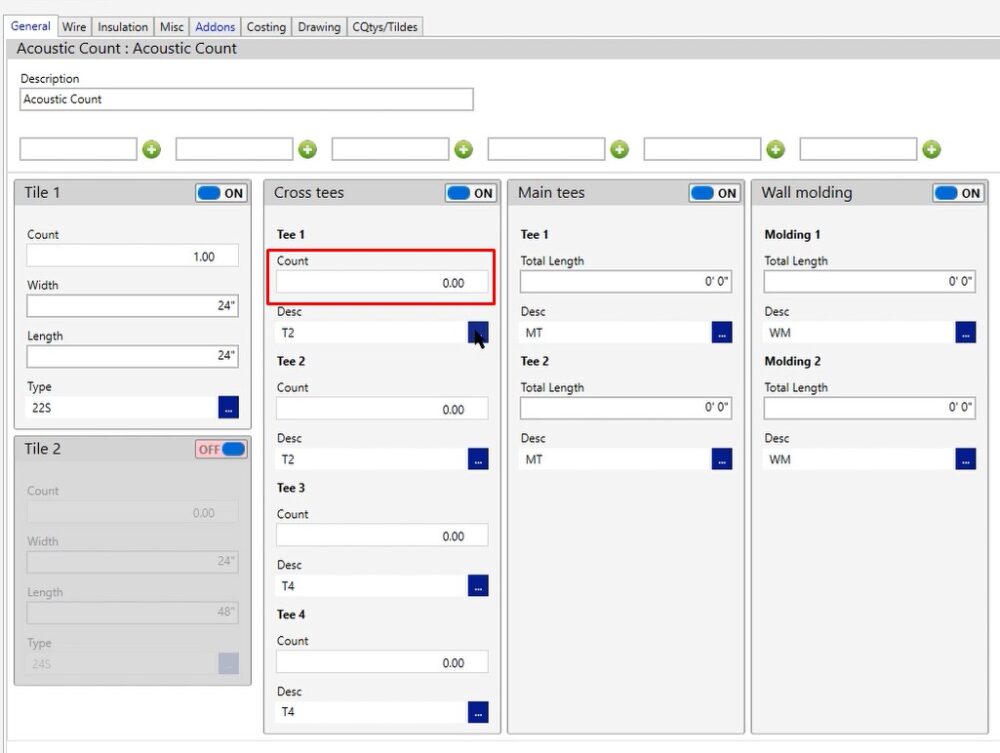Focus the Tile 1 Width field
Image resolution: width=1000 pixels, height=753 pixels.
tap(133, 306)
